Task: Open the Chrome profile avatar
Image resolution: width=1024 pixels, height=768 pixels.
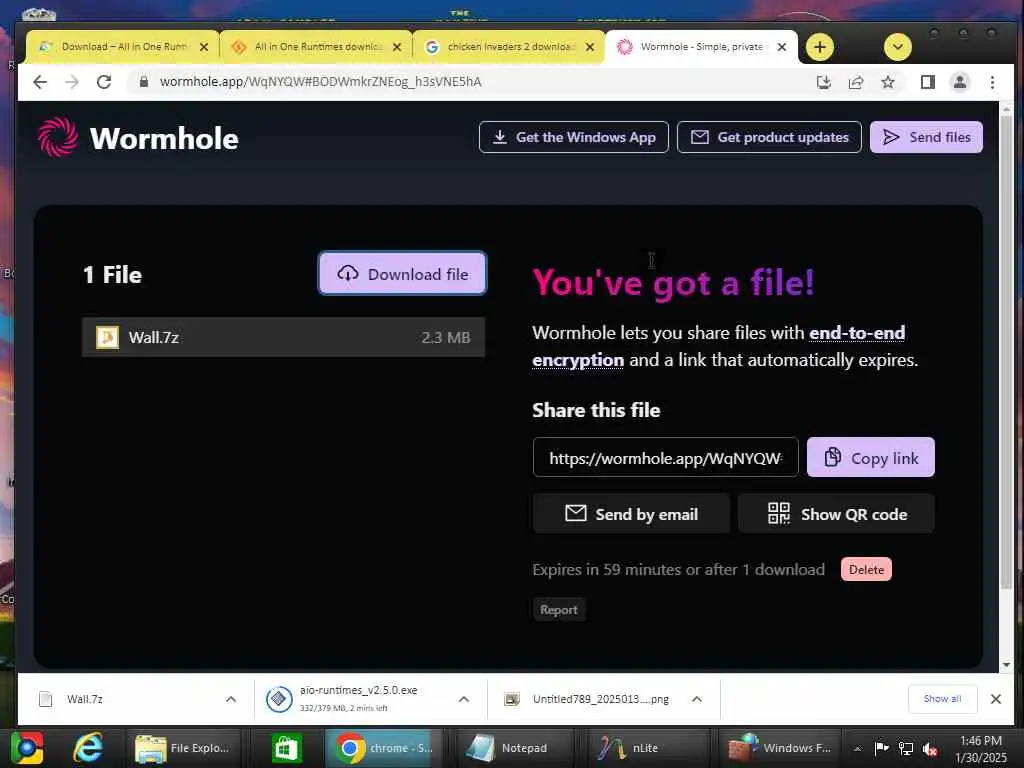Action: [x=960, y=82]
